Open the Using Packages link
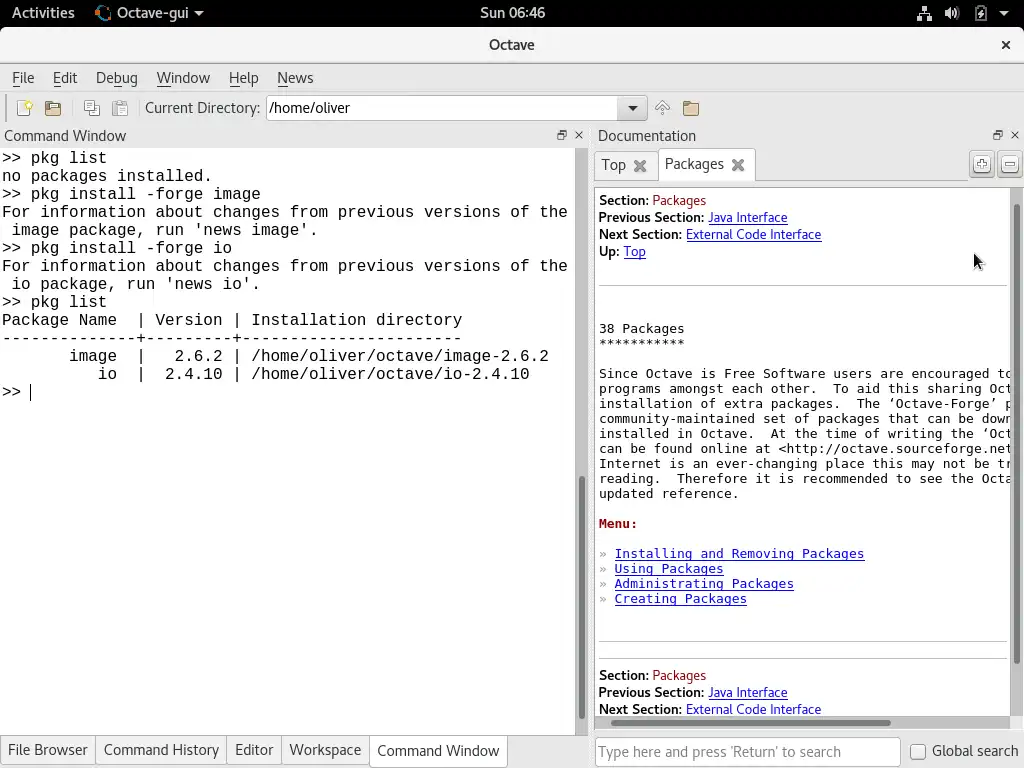 click(x=669, y=569)
